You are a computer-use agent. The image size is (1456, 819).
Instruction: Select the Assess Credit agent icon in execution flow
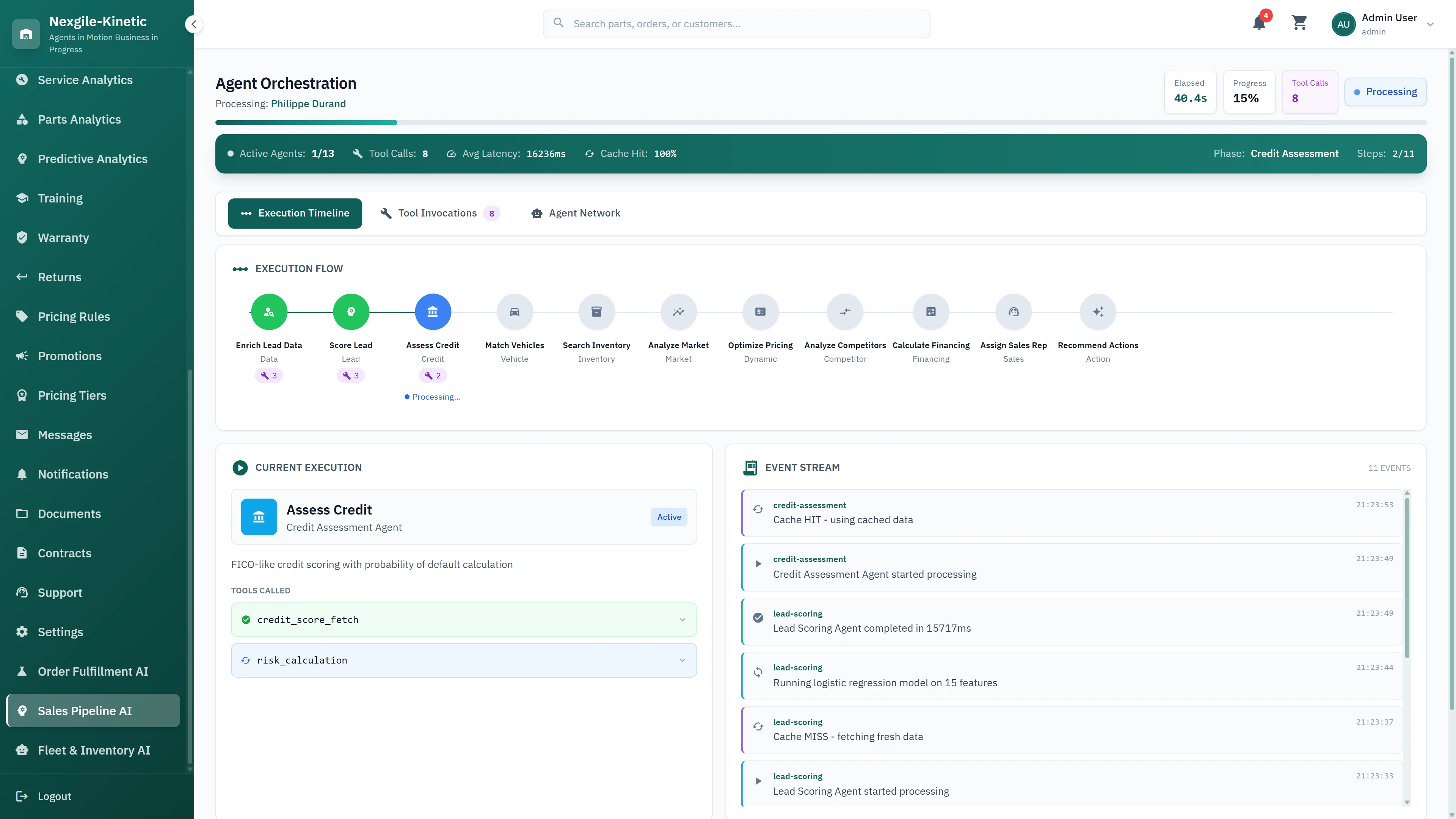tap(432, 311)
